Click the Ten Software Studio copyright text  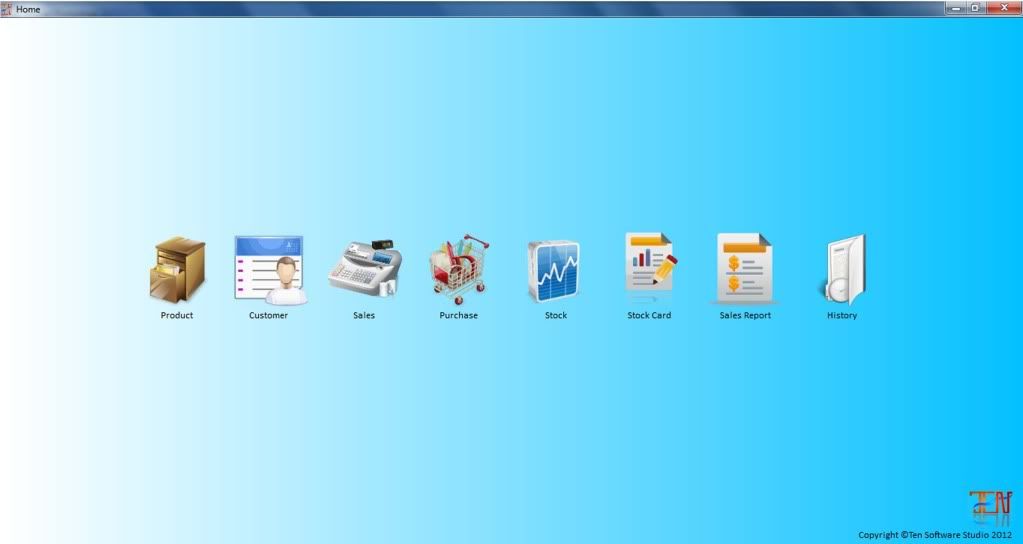pos(935,535)
